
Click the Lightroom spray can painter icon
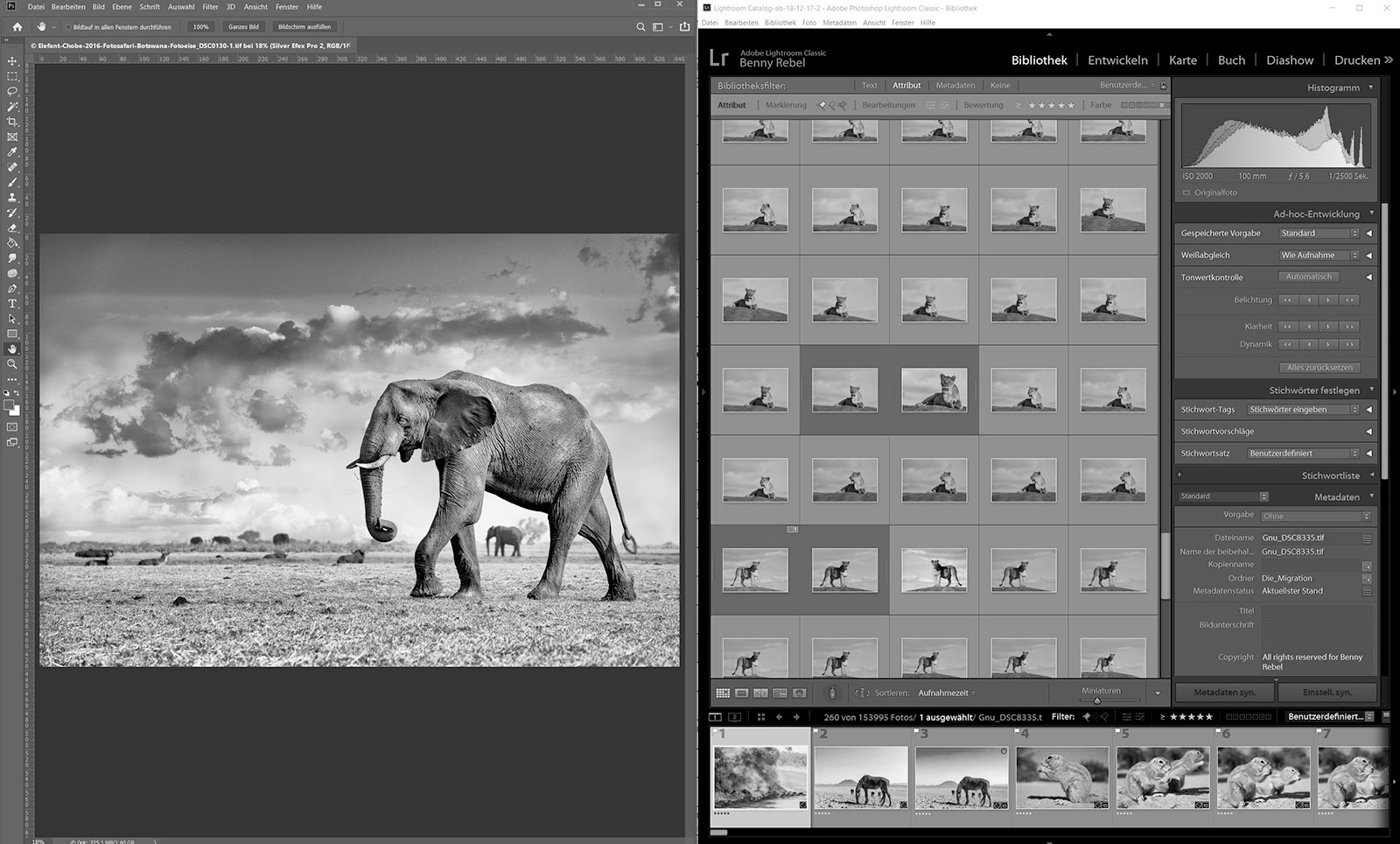(832, 693)
